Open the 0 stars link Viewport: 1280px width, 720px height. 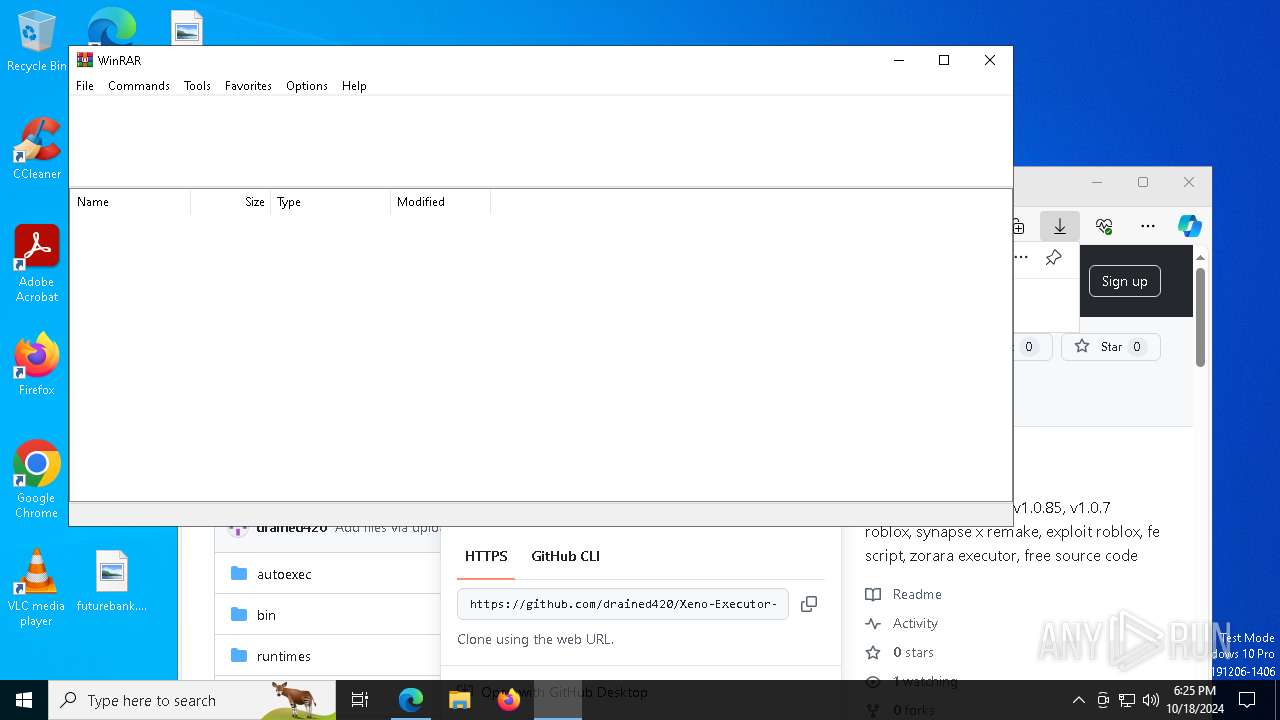pyautogui.click(x=913, y=652)
